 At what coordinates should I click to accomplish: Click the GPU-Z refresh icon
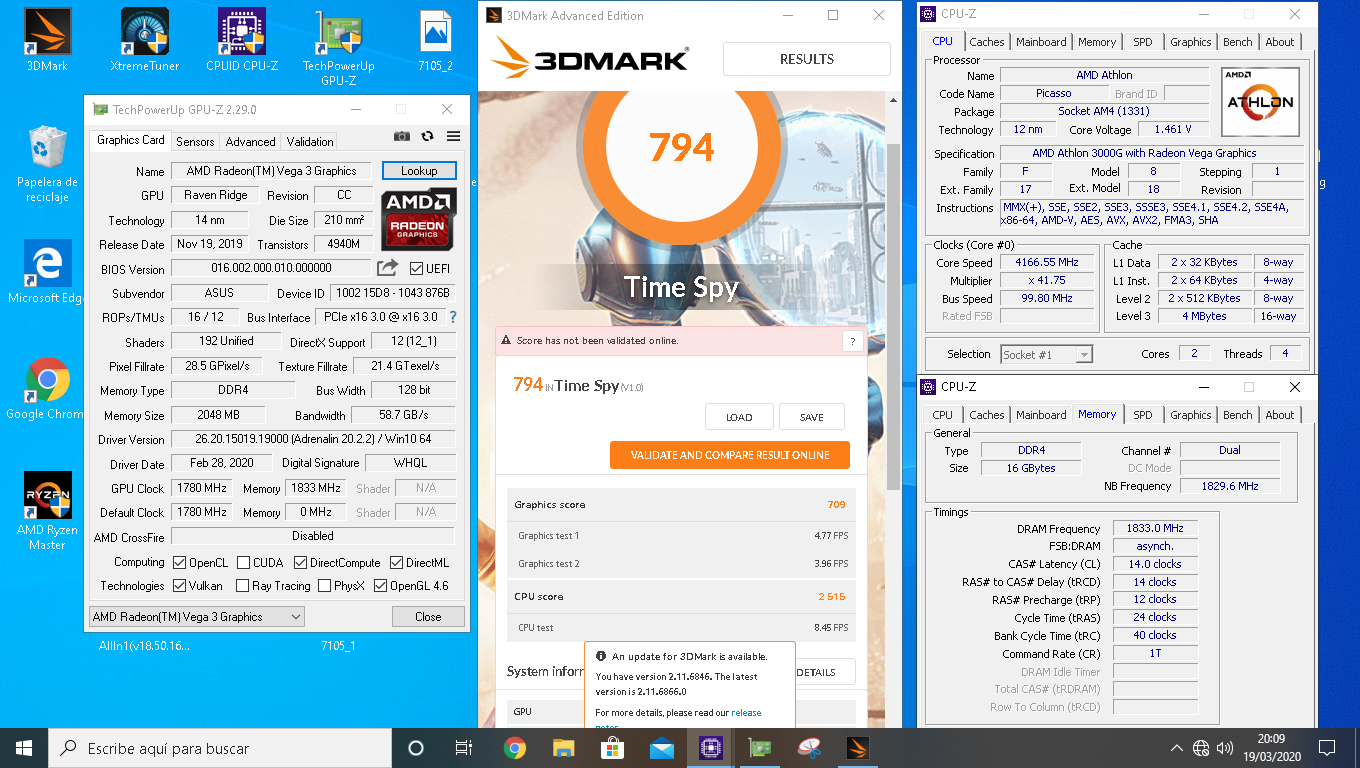(428, 137)
